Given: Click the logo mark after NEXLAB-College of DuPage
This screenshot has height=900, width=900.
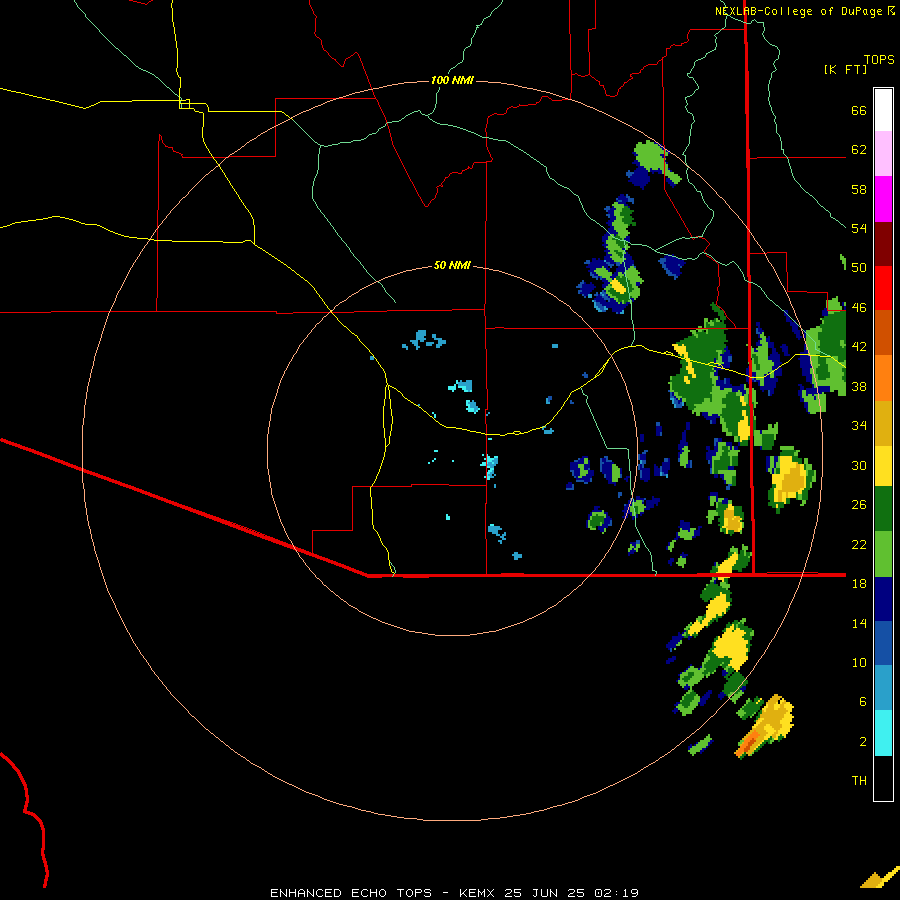Looking at the screenshot, I should pos(891,11).
